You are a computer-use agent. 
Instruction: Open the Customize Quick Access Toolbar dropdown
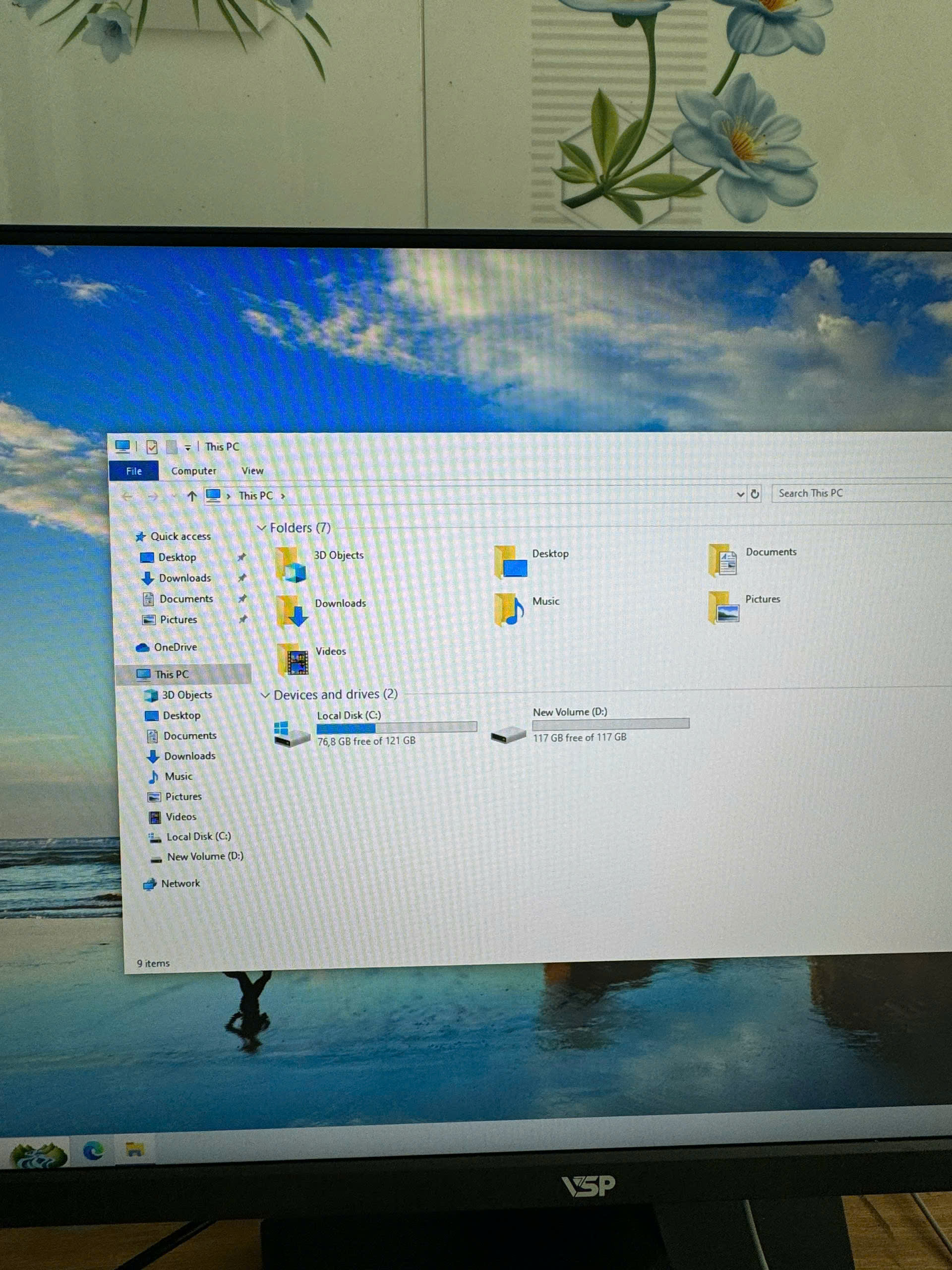tap(187, 447)
